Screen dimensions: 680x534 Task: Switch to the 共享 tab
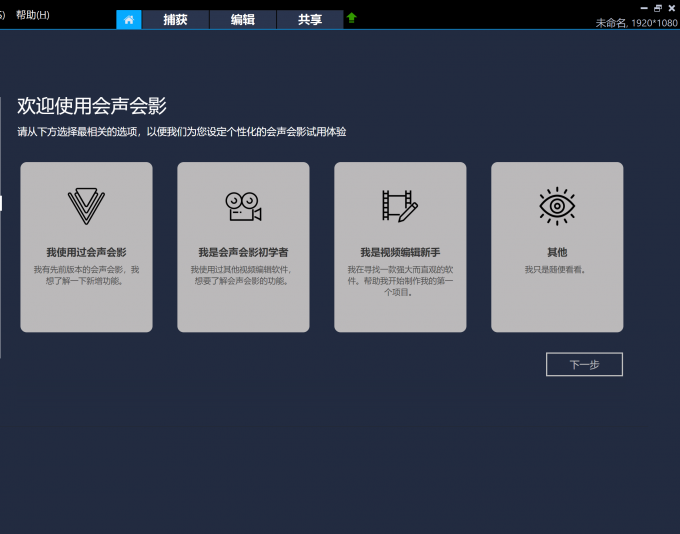[310, 20]
